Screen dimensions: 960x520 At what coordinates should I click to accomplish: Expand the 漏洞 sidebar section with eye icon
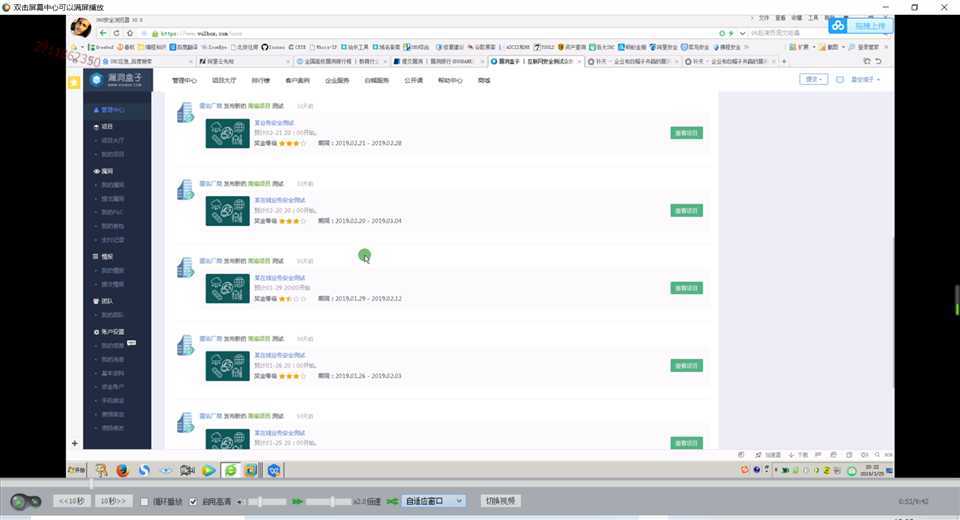tap(104, 171)
